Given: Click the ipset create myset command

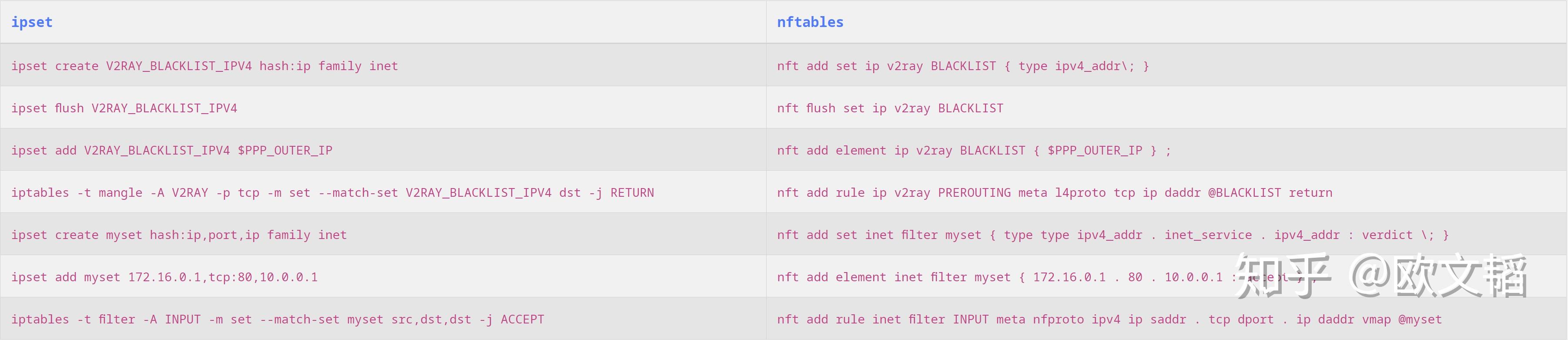Looking at the screenshot, I should pos(179,235).
